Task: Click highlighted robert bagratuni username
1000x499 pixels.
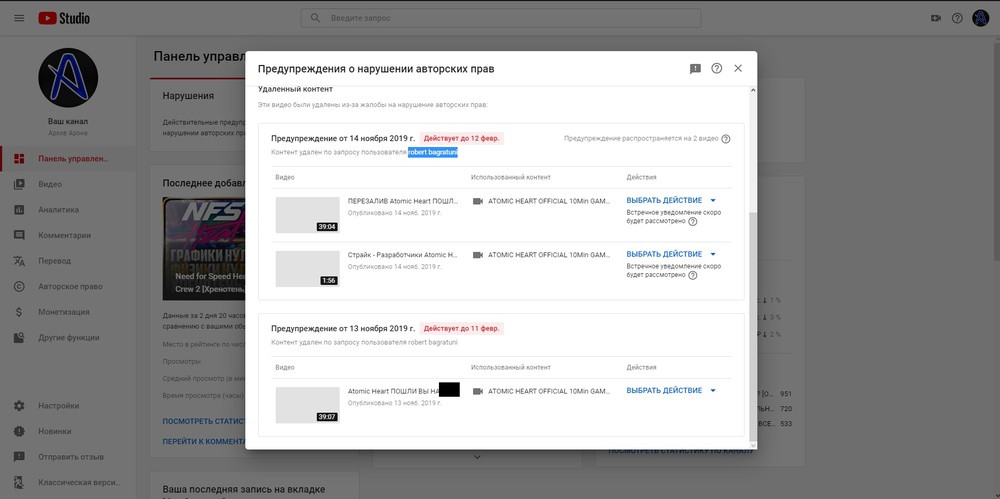Action: (x=433, y=153)
